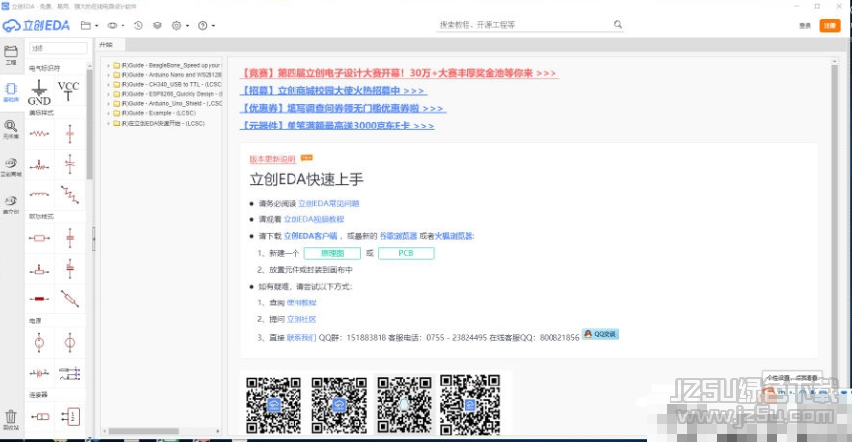Open the 元件库 component search icon

[x=11, y=129]
